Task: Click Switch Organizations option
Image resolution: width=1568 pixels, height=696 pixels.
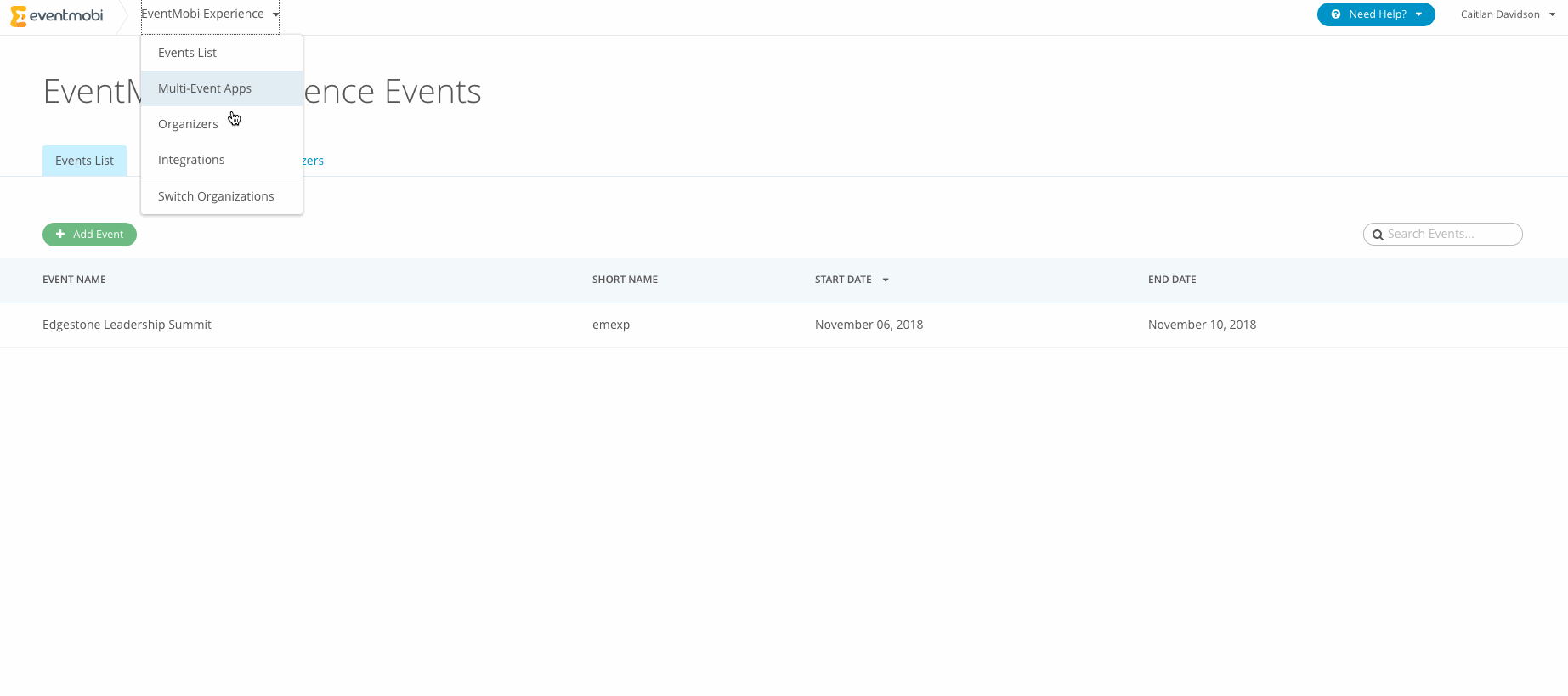Action: click(222, 196)
